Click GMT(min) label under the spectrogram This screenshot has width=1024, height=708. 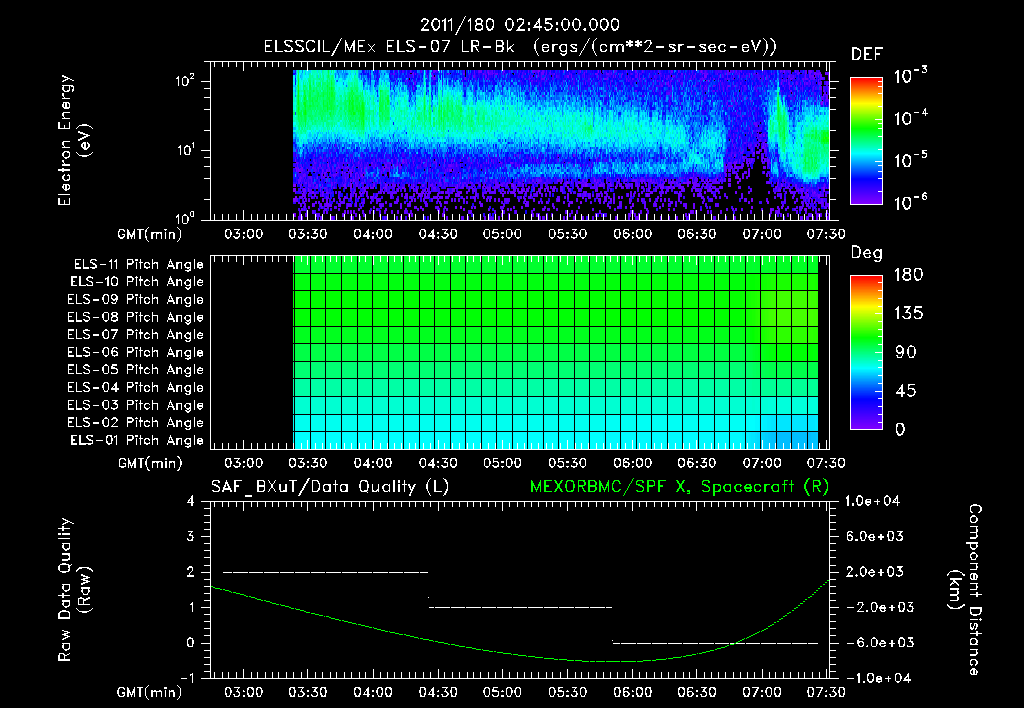tap(150, 234)
